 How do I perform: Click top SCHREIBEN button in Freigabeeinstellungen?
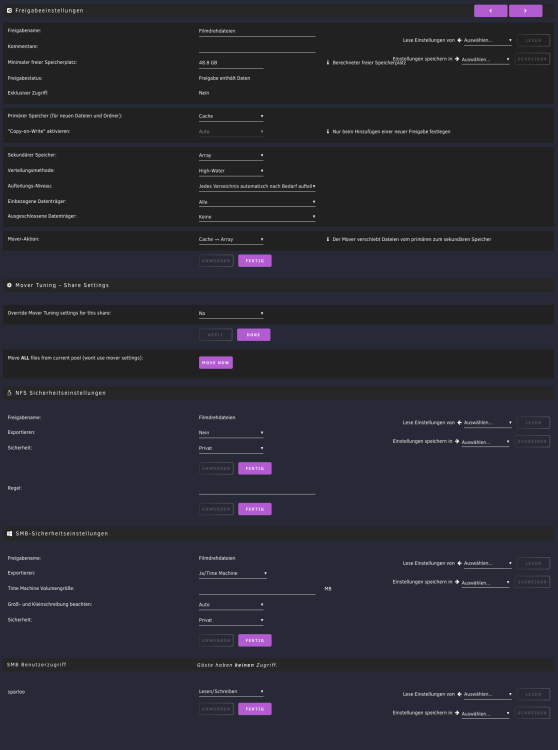point(532,59)
